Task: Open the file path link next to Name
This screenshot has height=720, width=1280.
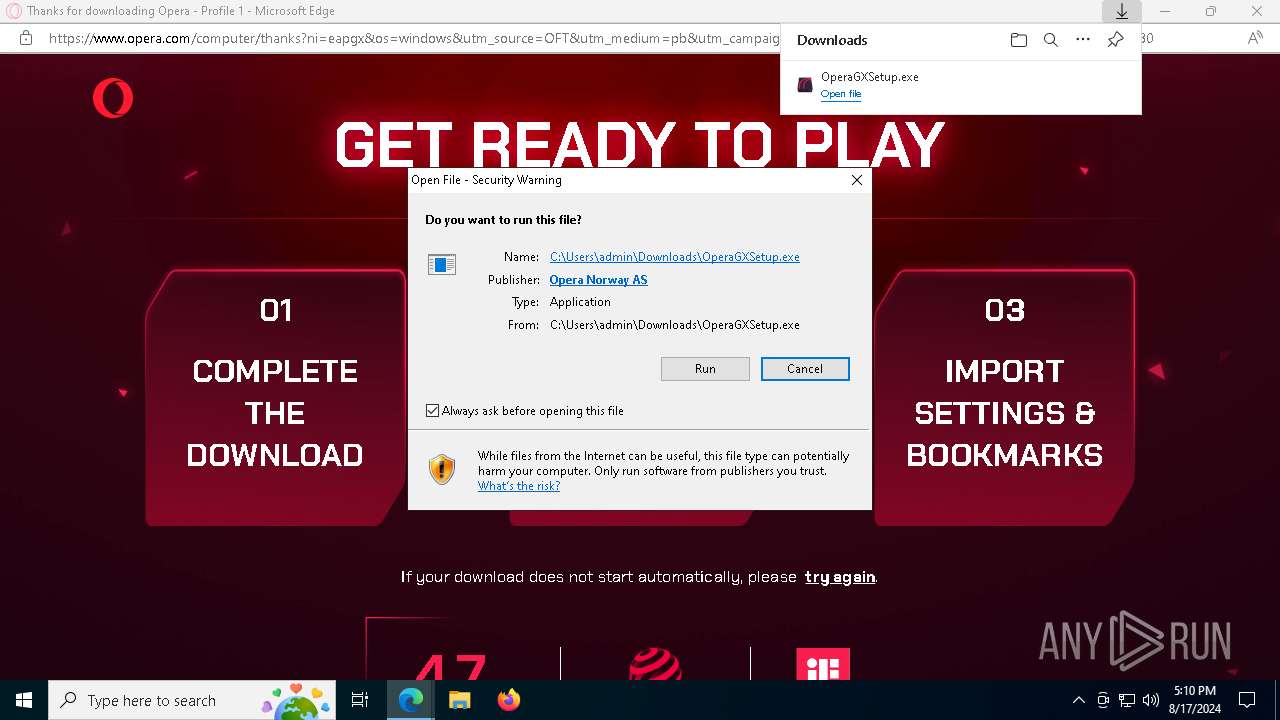Action: point(675,257)
